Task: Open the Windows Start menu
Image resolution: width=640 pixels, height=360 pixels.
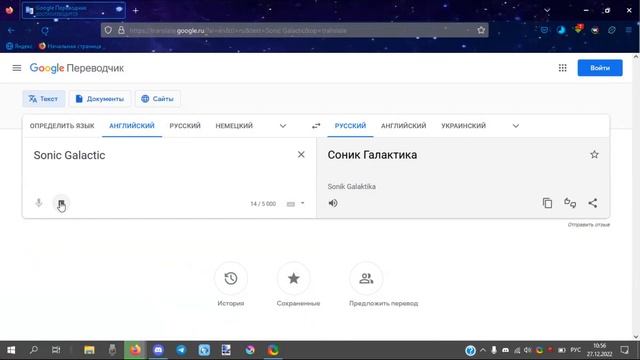Action: point(11,350)
